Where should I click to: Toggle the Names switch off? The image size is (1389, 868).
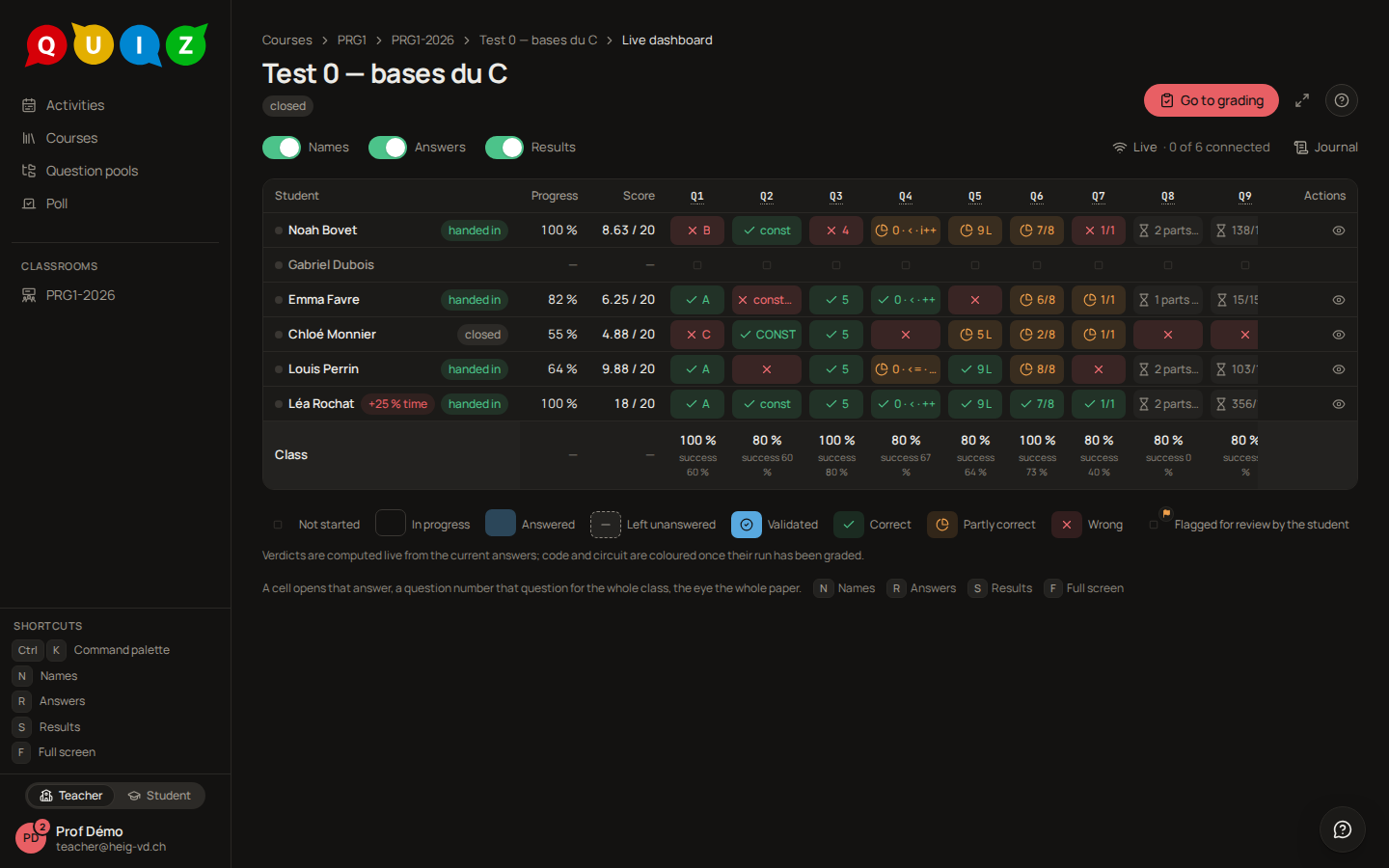tap(282, 148)
